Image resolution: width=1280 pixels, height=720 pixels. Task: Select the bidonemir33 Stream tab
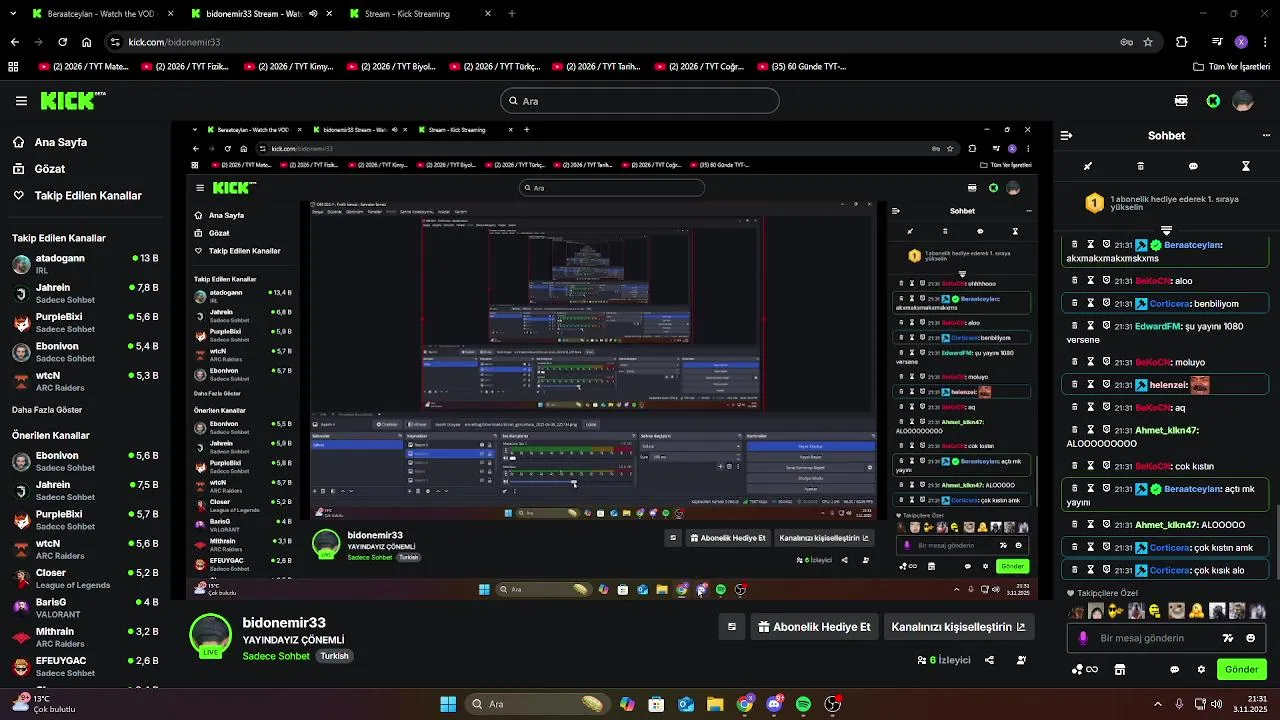tap(262, 14)
